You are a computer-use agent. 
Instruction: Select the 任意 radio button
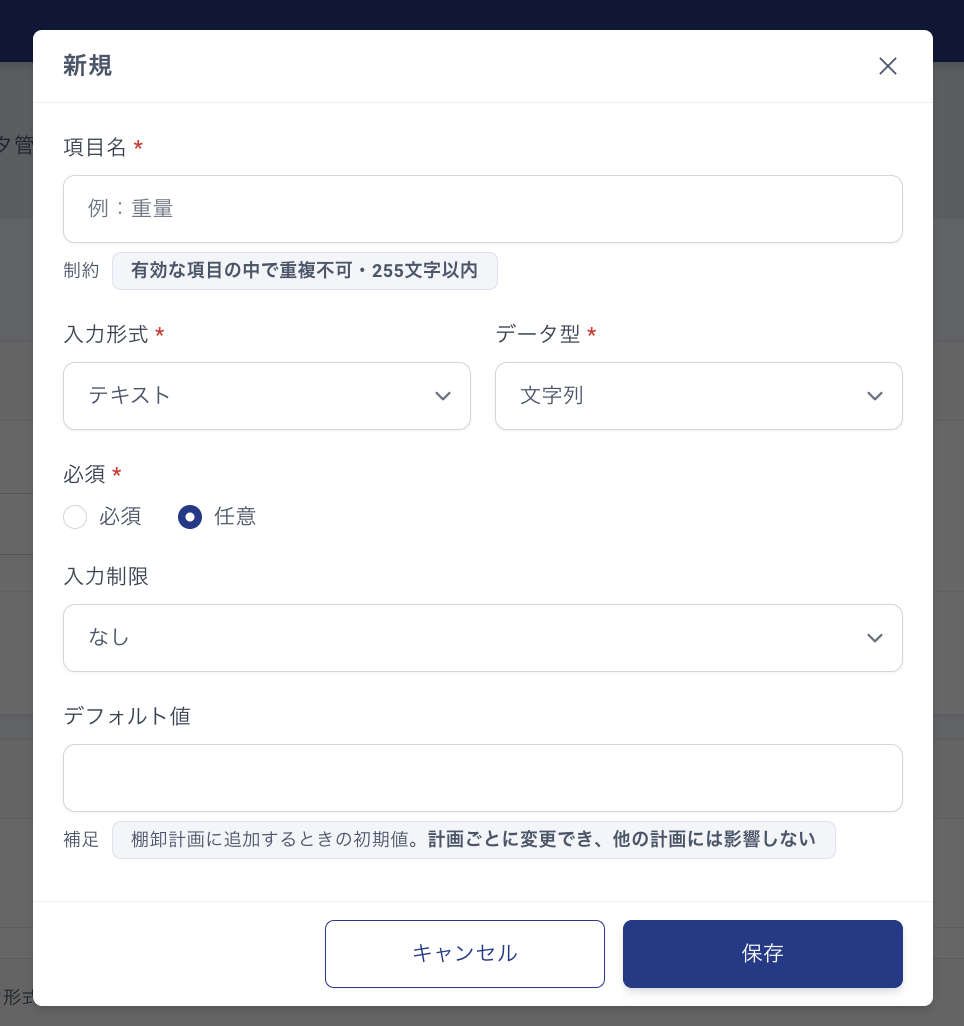point(190,517)
